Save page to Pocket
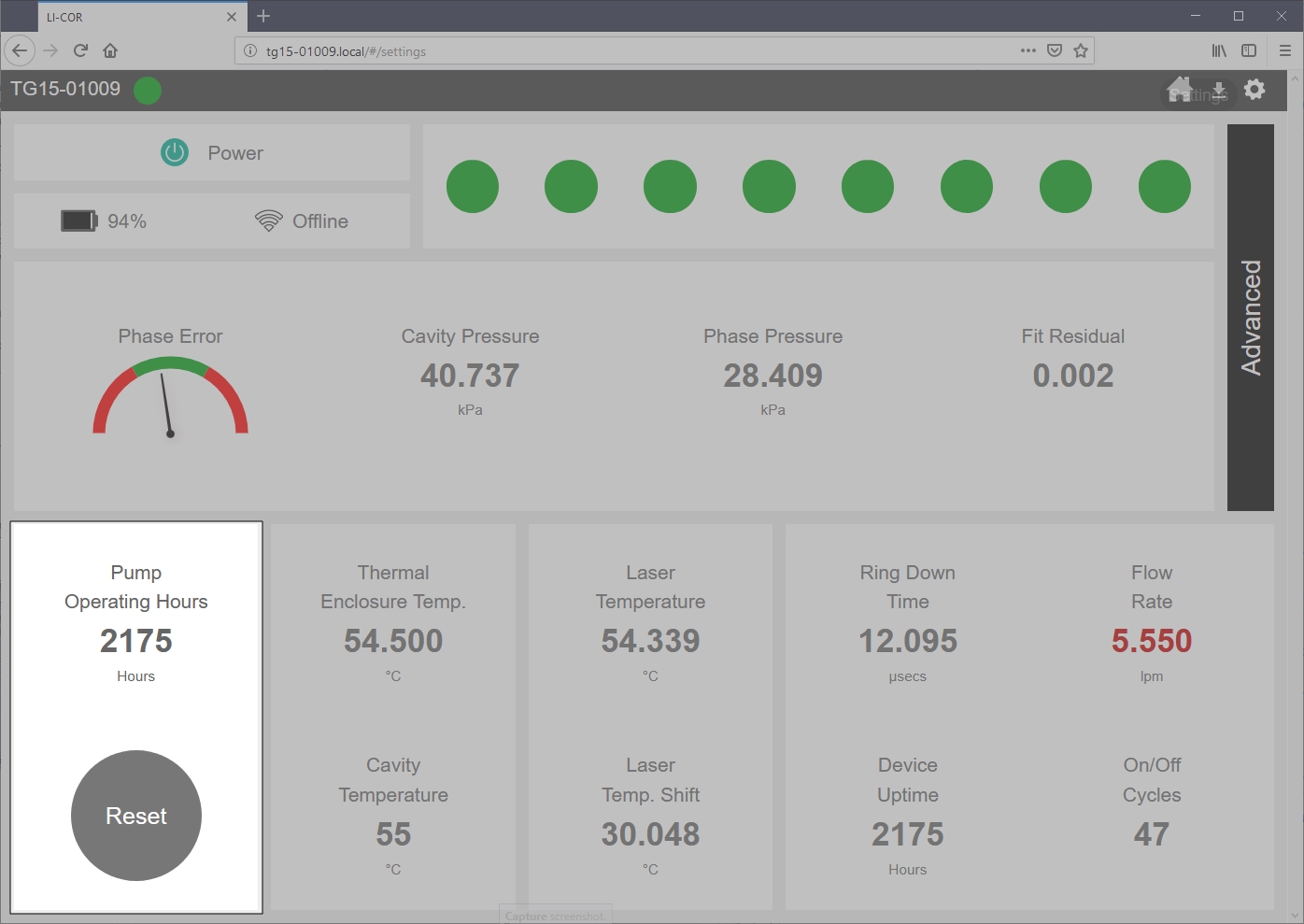Viewport: 1304px width, 924px height. (1055, 51)
